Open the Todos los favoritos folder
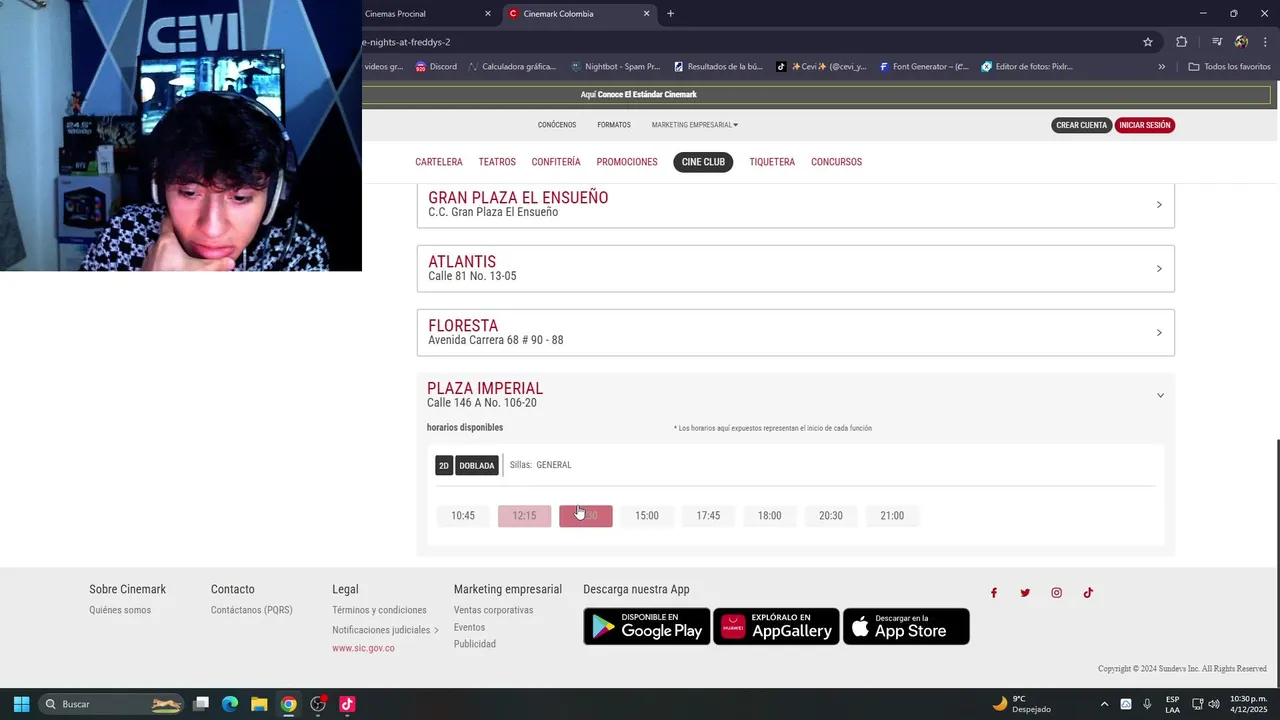 tap(1229, 67)
